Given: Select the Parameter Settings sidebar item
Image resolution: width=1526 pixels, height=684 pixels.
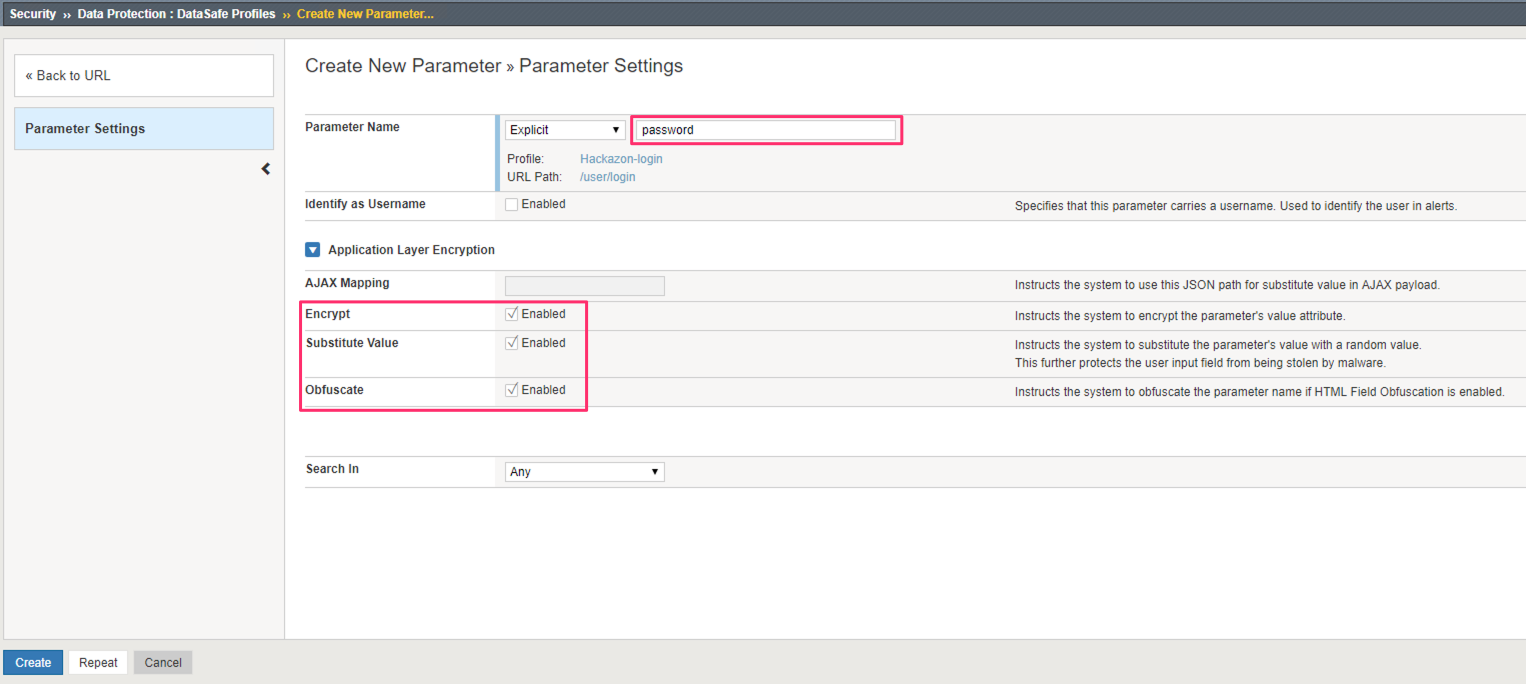Looking at the screenshot, I should pos(144,129).
